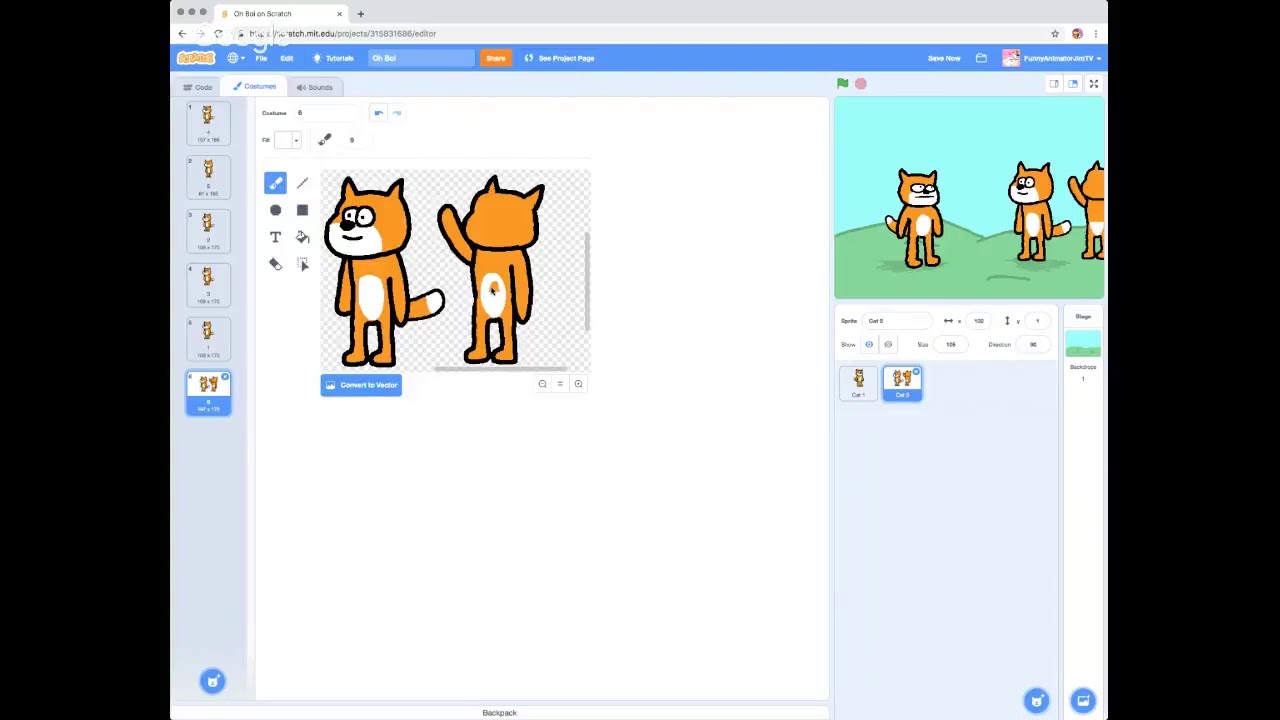The image size is (1280, 720).
Task: Delete the Cat 2 sprite
Action: pyautogui.click(x=916, y=372)
